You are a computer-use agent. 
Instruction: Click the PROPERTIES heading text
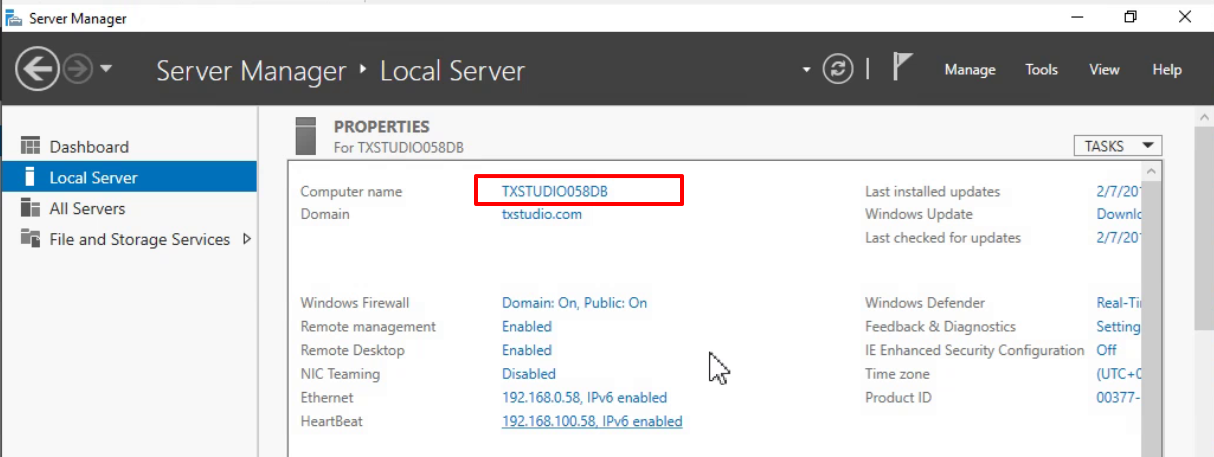[x=381, y=127]
